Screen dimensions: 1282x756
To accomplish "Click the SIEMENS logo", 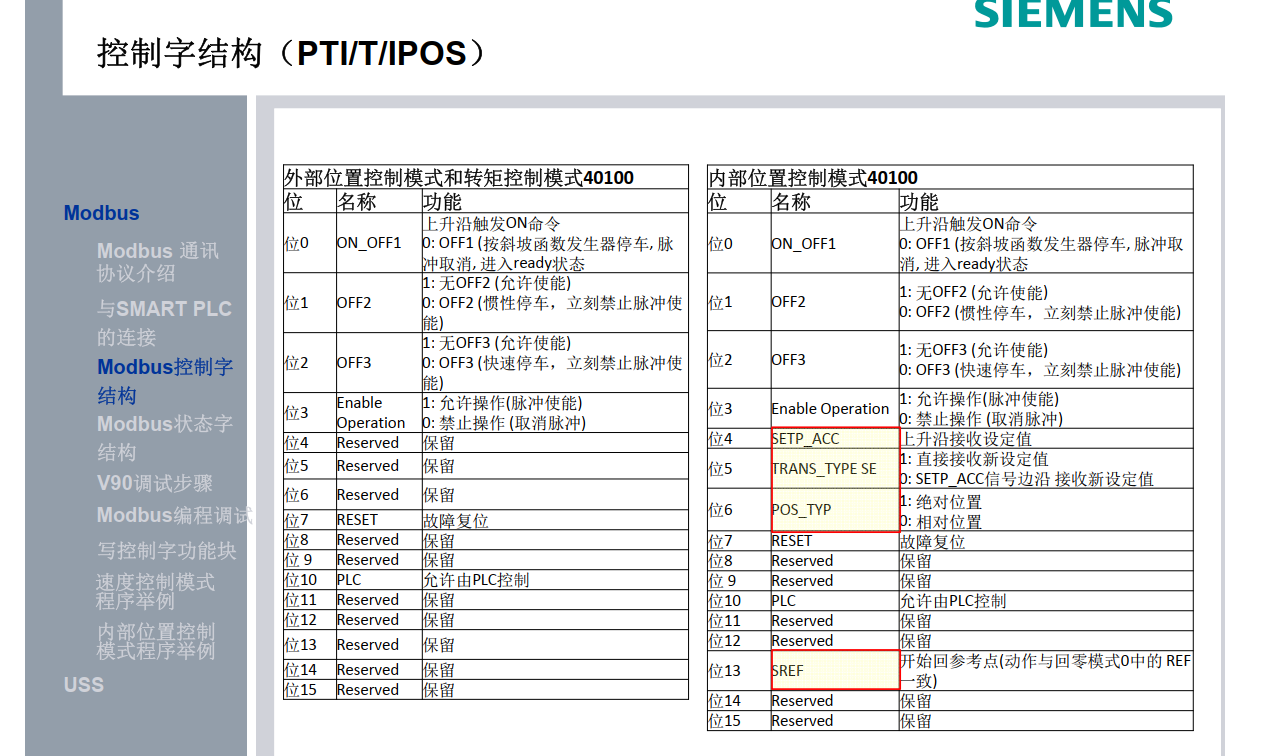I will [x=1074, y=13].
